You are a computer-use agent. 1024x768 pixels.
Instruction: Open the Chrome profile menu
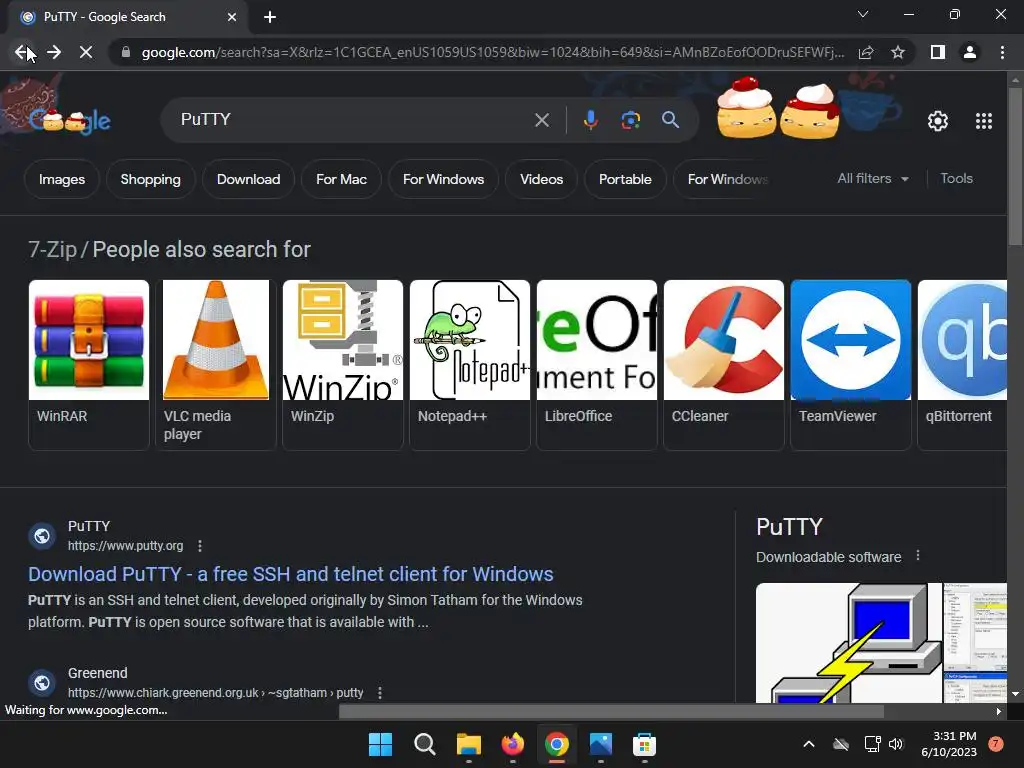[970, 52]
